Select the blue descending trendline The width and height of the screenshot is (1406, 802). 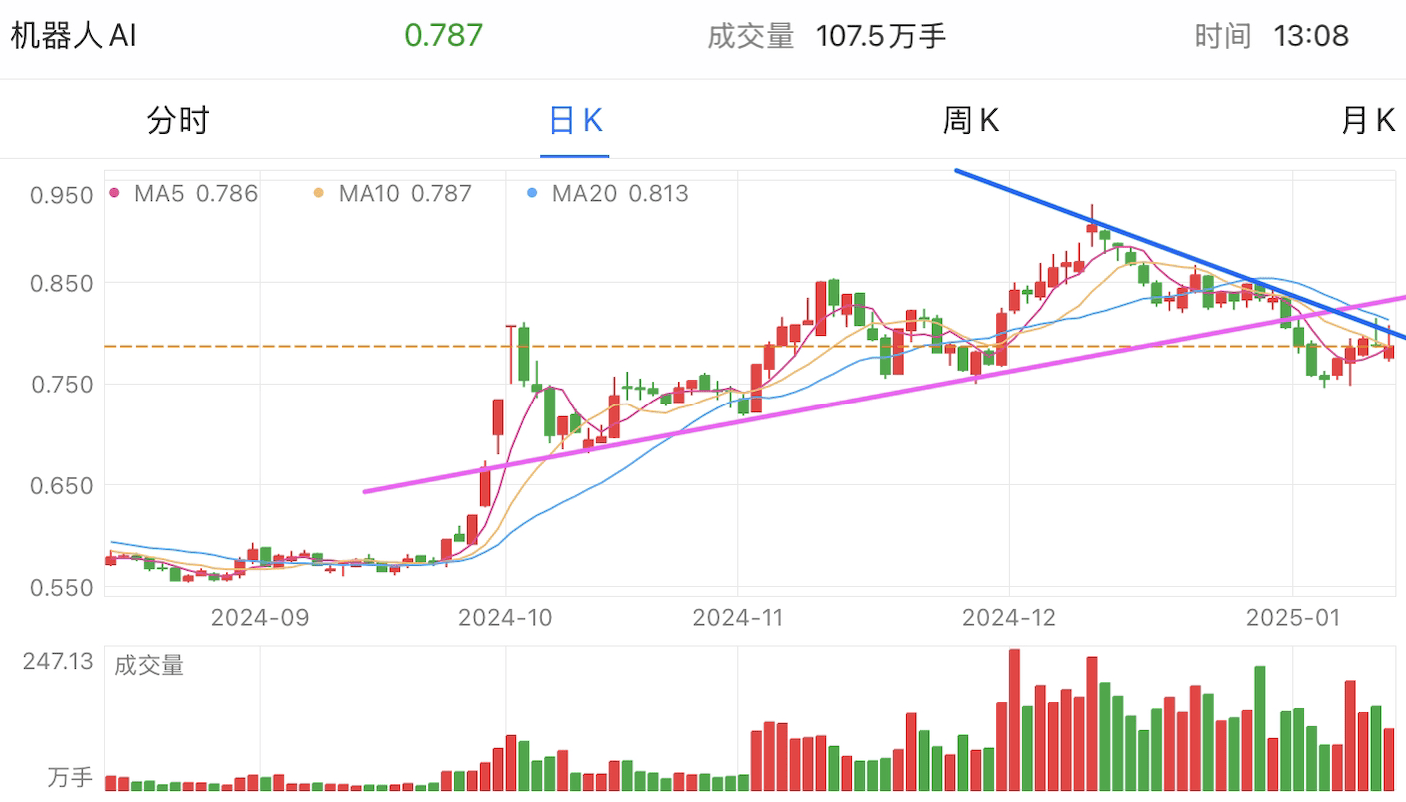click(1180, 255)
